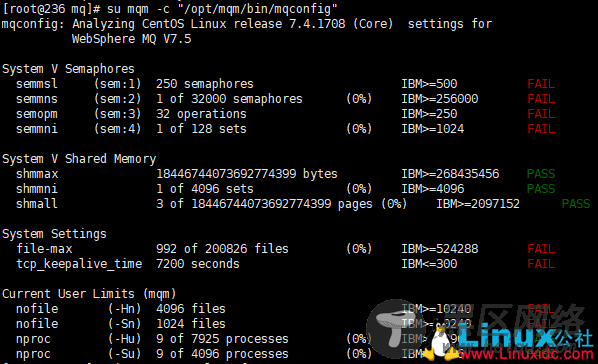Viewport: 598px width, 364px height.
Task: Click the "(-Su)" flag of nproc
Action: 124,354
